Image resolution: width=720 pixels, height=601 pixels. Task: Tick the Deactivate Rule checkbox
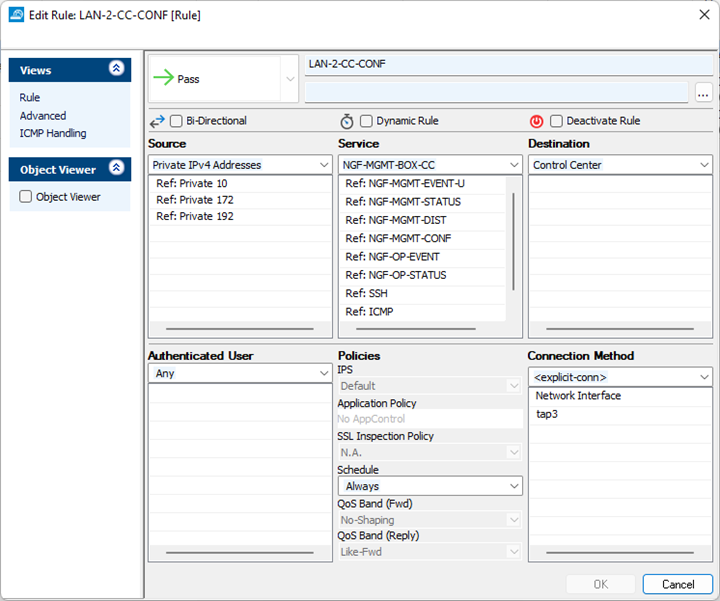click(x=556, y=121)
